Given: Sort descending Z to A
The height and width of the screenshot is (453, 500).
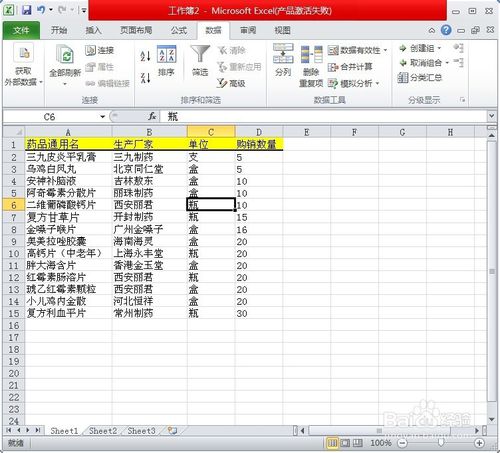Looking at the screenshot, I should tap(145, 78).
